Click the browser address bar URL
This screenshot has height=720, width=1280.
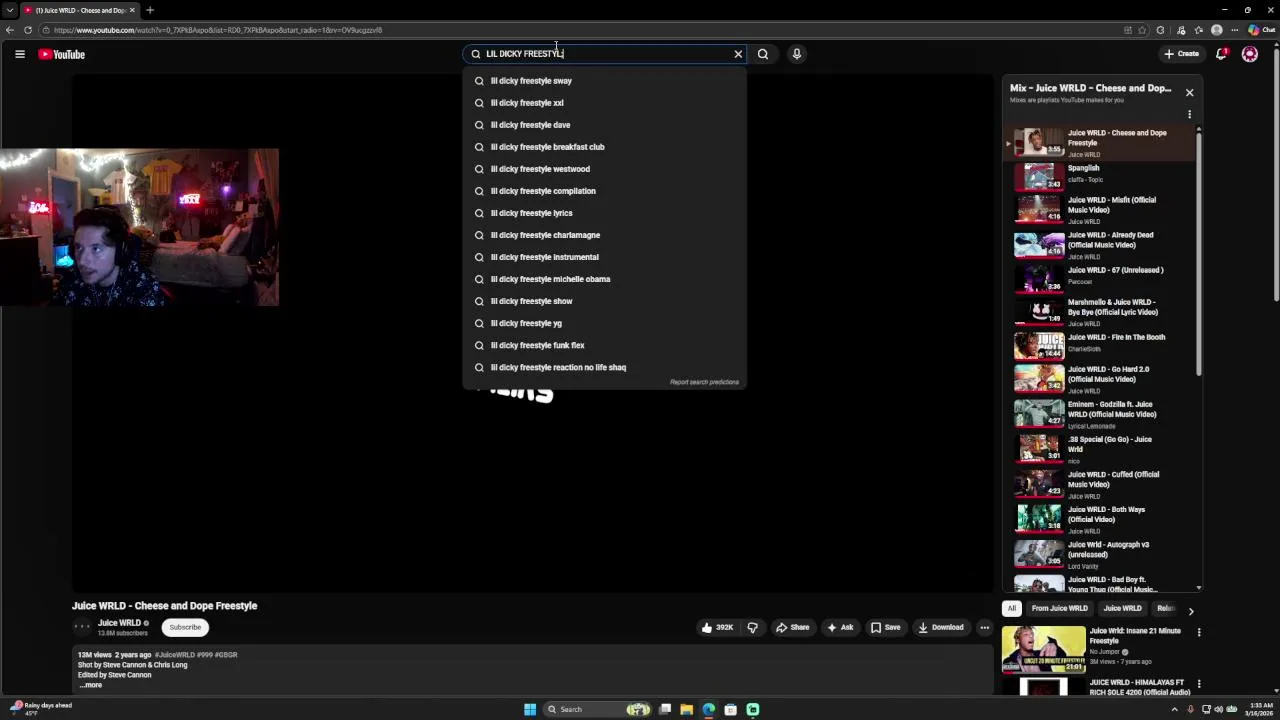(218, 30)
